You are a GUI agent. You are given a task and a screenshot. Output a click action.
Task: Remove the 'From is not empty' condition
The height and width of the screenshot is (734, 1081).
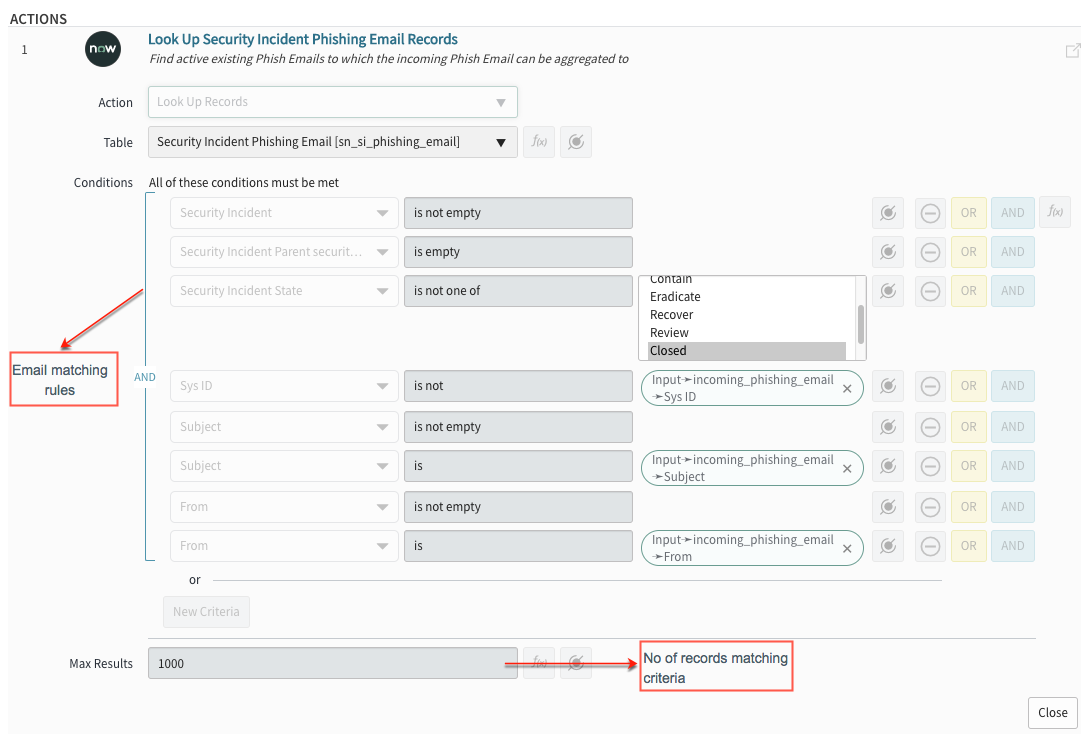coord(930,507)
